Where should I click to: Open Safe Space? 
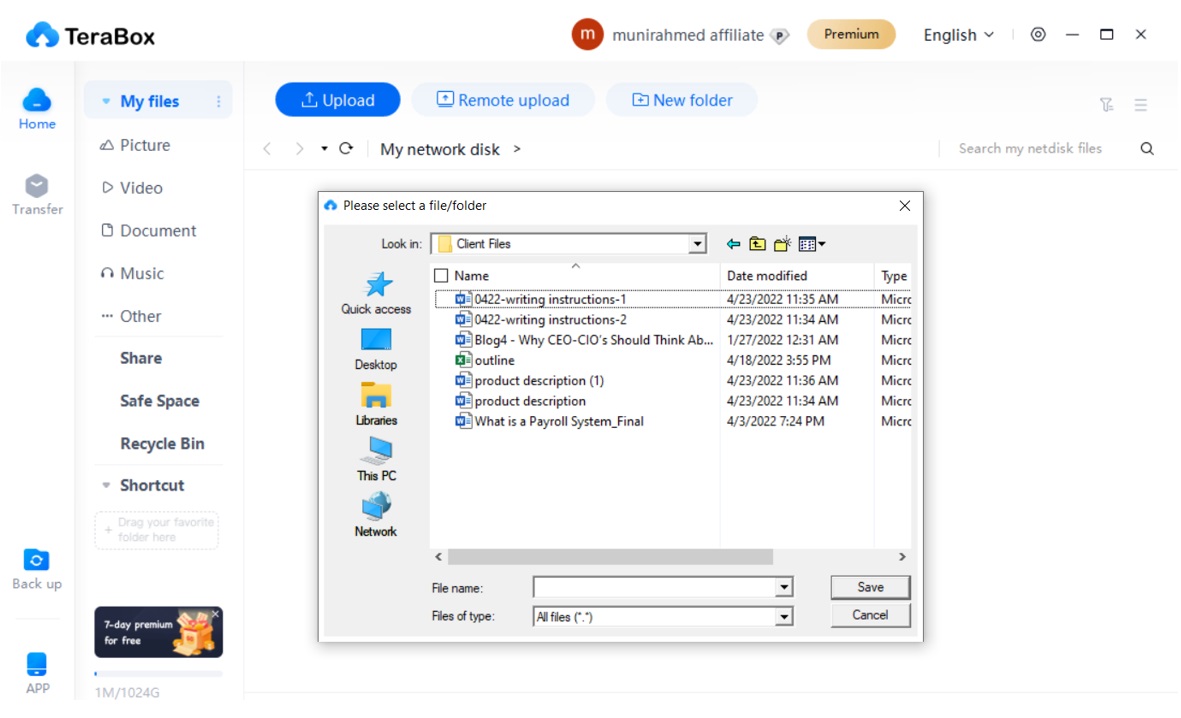coord(160,401)
